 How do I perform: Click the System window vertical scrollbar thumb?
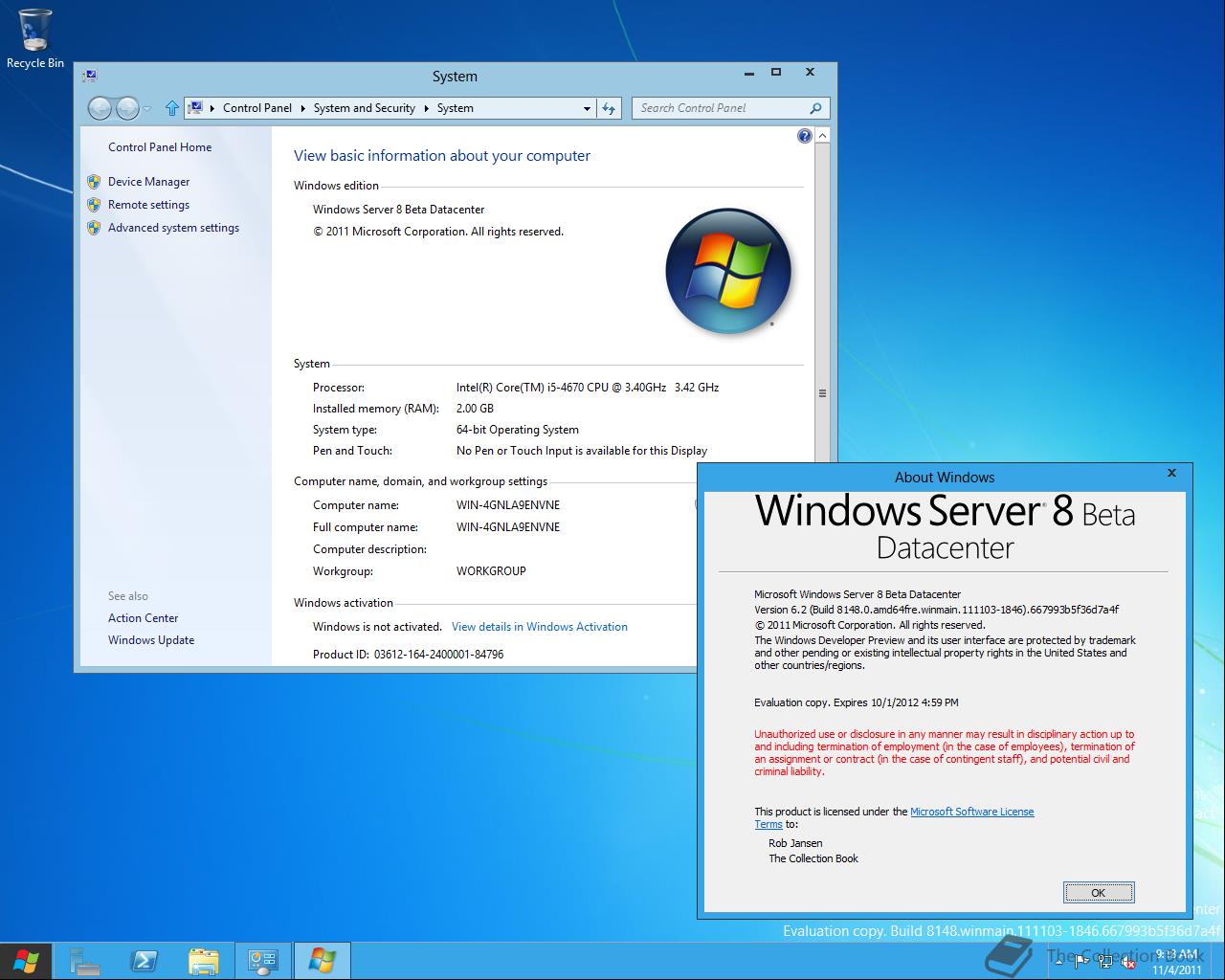click(x=822, y=392)
